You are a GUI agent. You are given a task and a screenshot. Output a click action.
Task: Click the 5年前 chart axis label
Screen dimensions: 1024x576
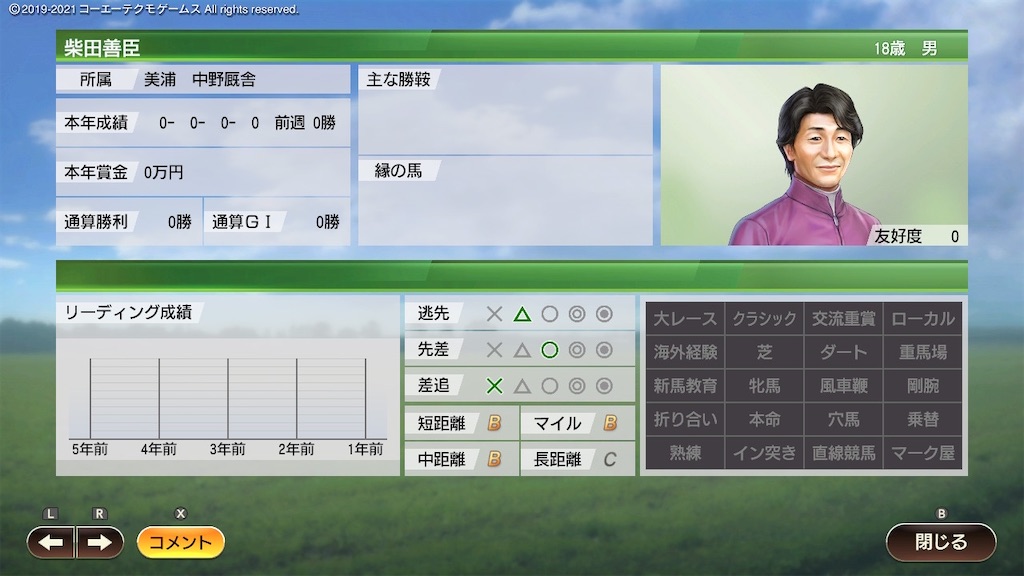[x=90, y=449]
